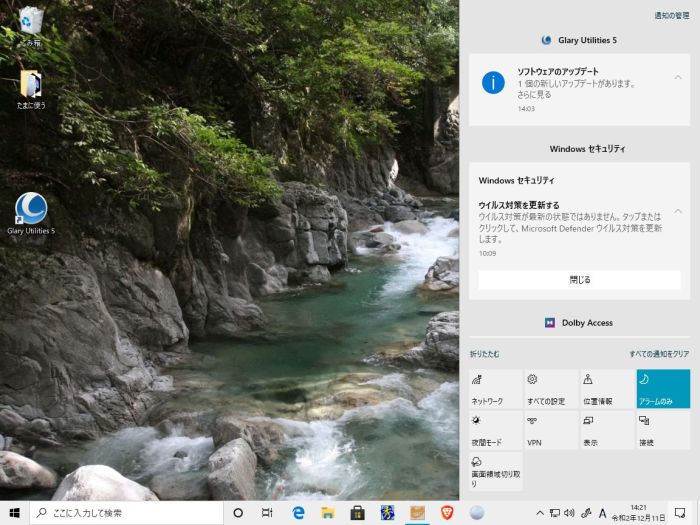The height and width of the screenshot is (525, 700).
Task: Open 通知の管理 link at top
Action: coord(672,16)
